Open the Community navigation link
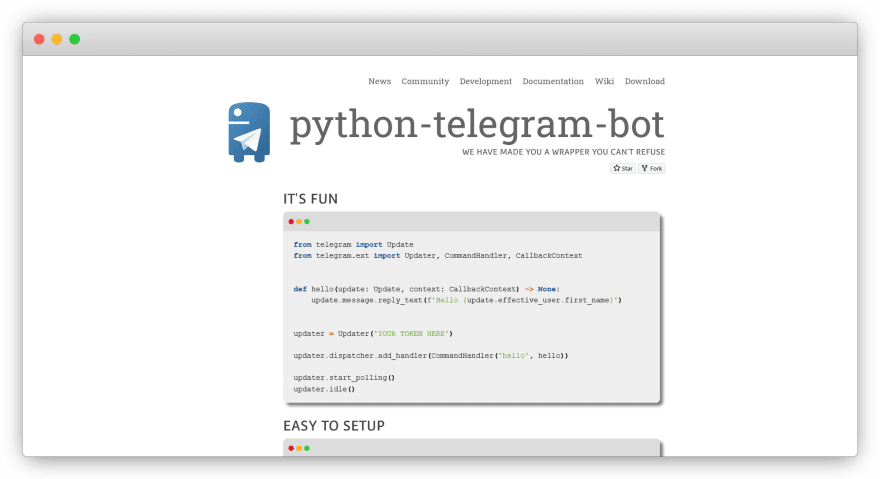The width and height of the screenshot is (880, 479). (425, 81)
